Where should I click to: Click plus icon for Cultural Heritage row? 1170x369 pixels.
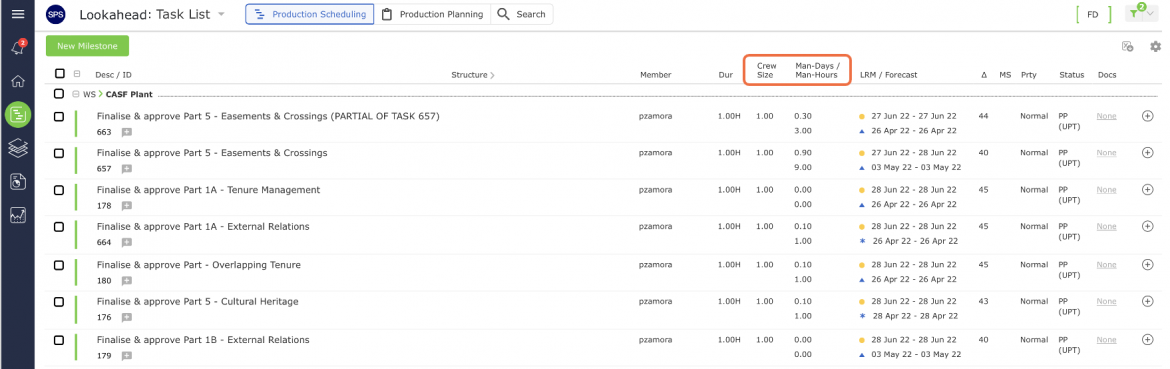coord(1148,302)
